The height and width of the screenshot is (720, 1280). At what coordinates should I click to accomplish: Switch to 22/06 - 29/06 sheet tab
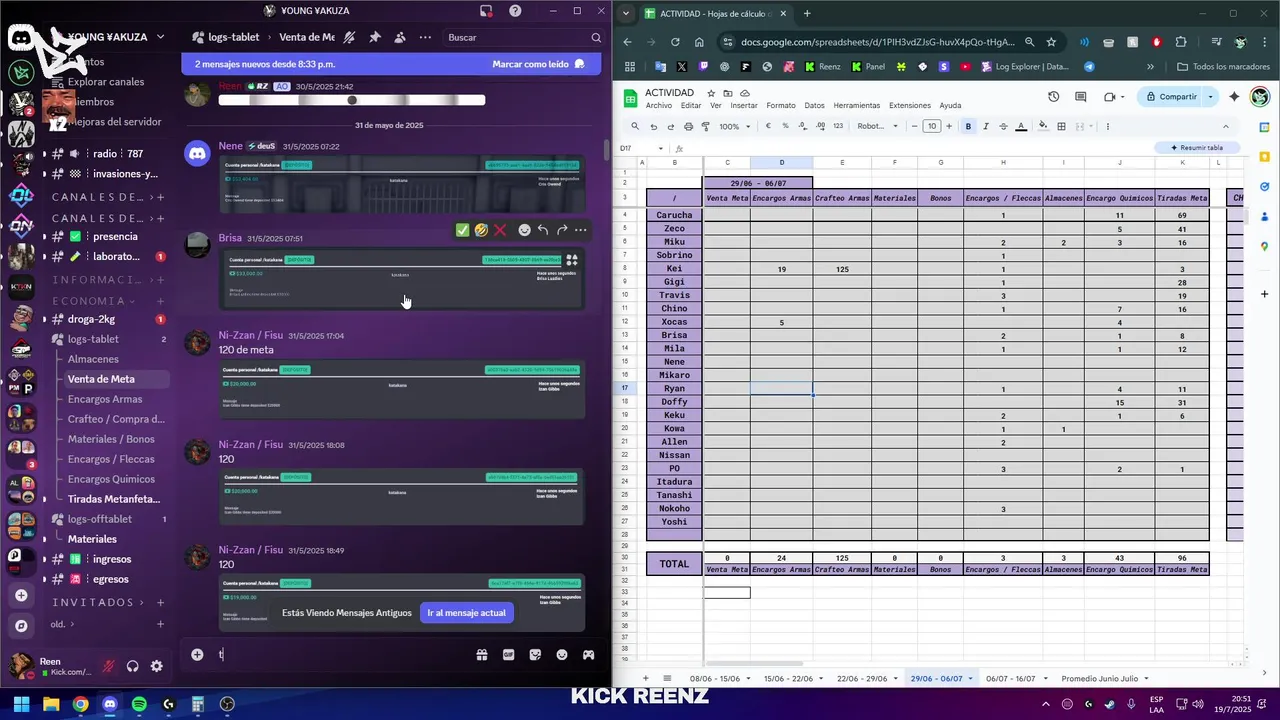[862, 679]
